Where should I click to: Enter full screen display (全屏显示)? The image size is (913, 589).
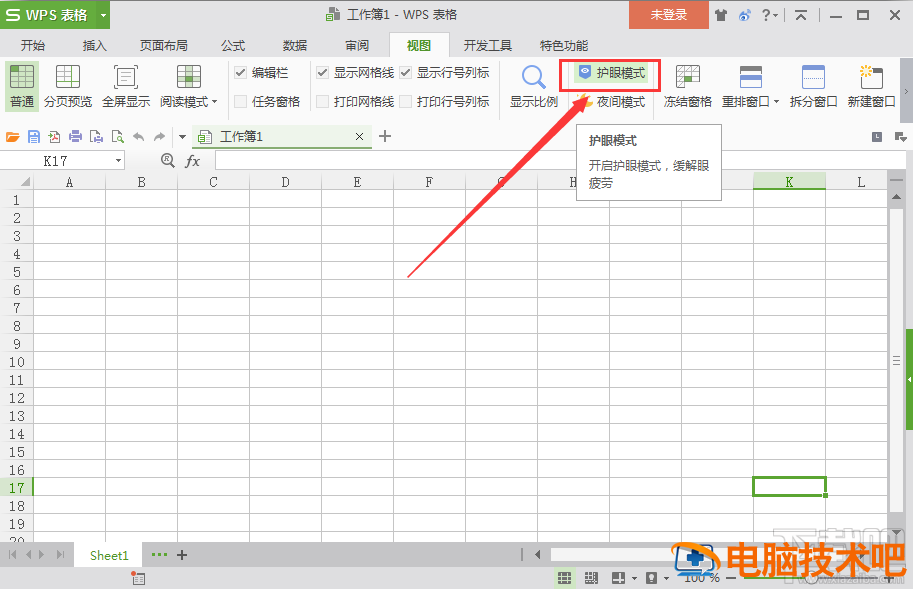pyautogui.click(x=126, y=86)
